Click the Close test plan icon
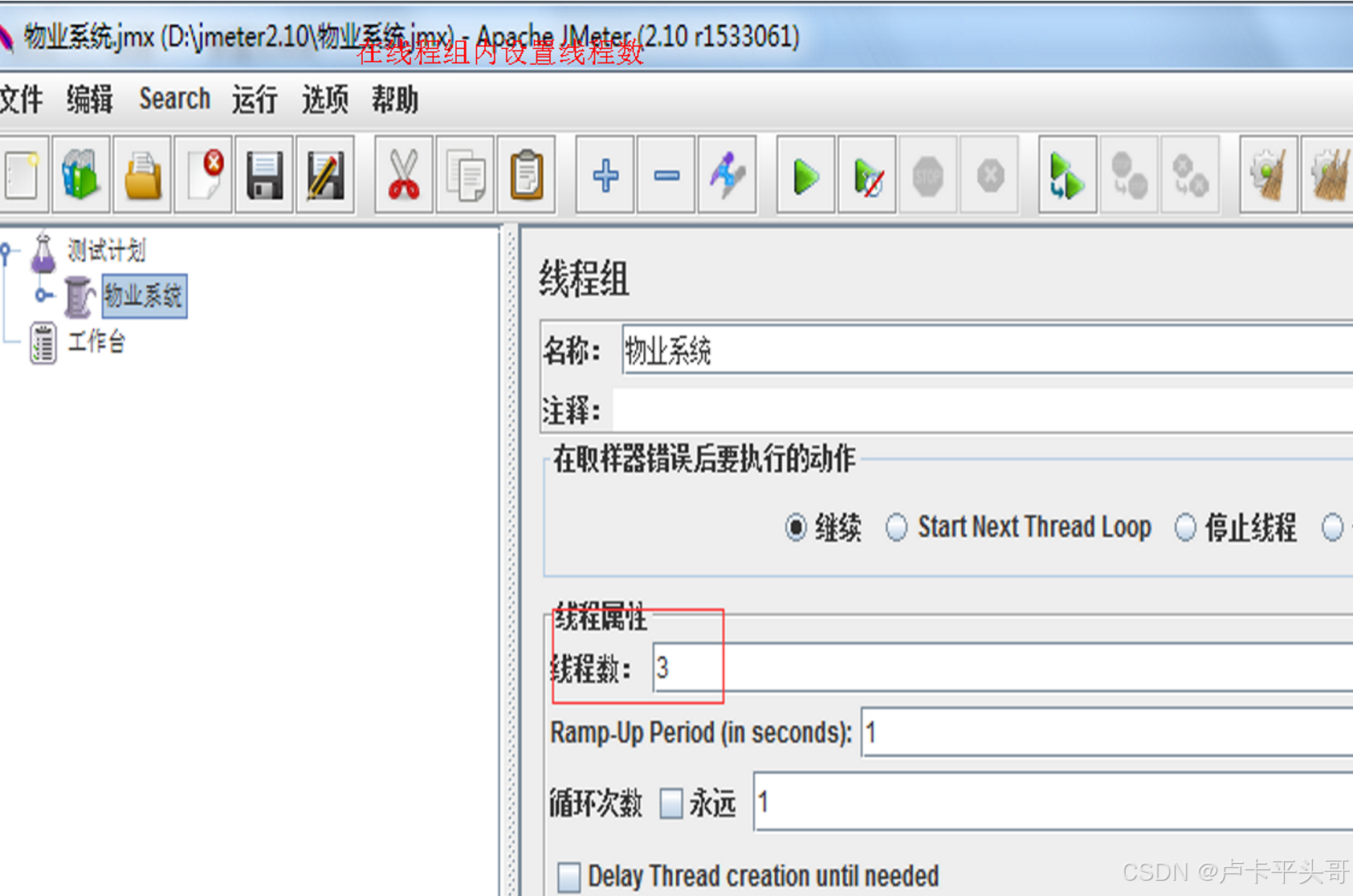The image size is (1353, 896). pos(203,175)
